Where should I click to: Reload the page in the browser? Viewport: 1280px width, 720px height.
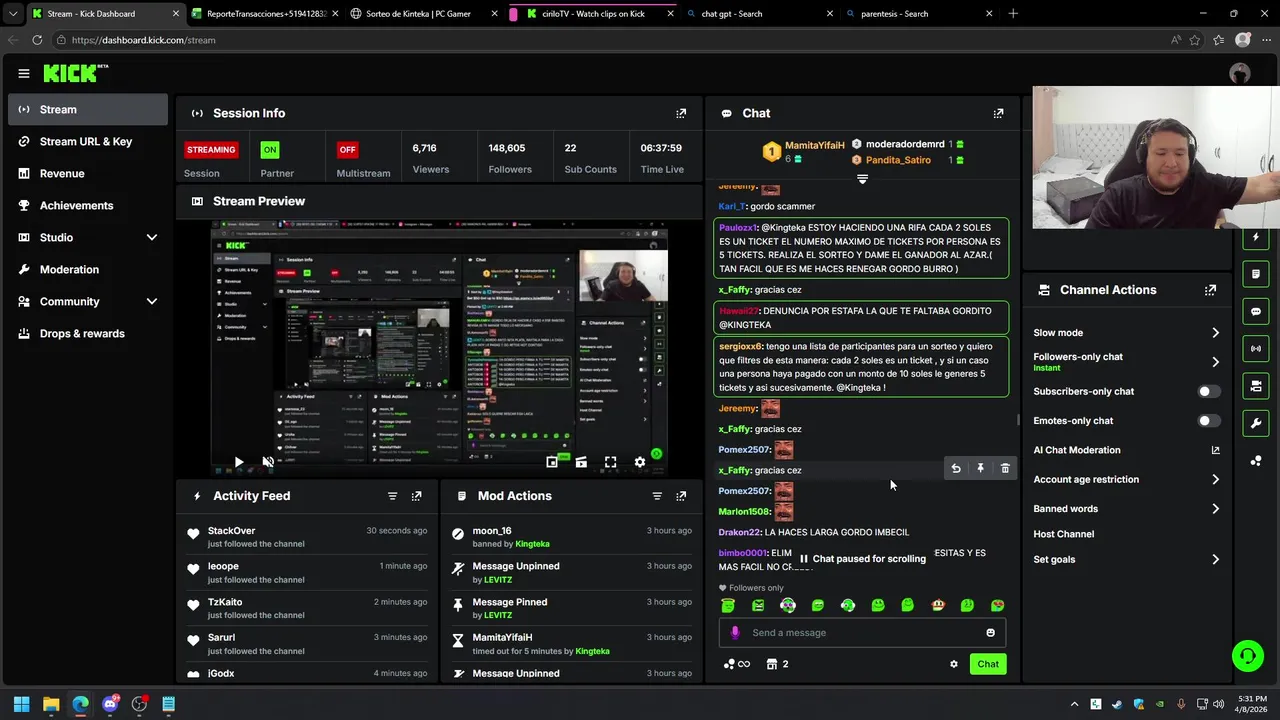pyautogui.click(x=37, y=40)
